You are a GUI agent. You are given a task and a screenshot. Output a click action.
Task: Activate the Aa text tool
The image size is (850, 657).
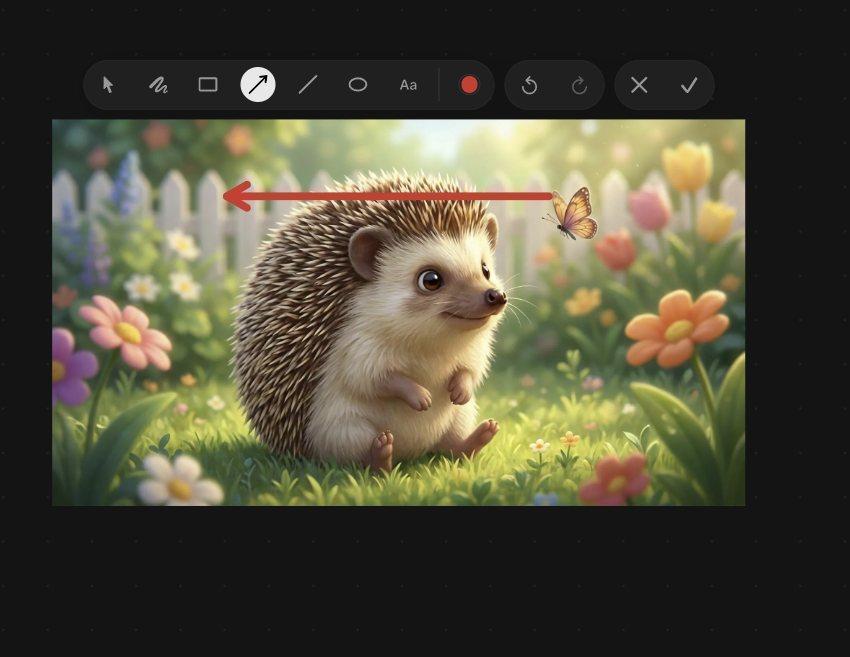pyautogui.click(x=408, y=85)
